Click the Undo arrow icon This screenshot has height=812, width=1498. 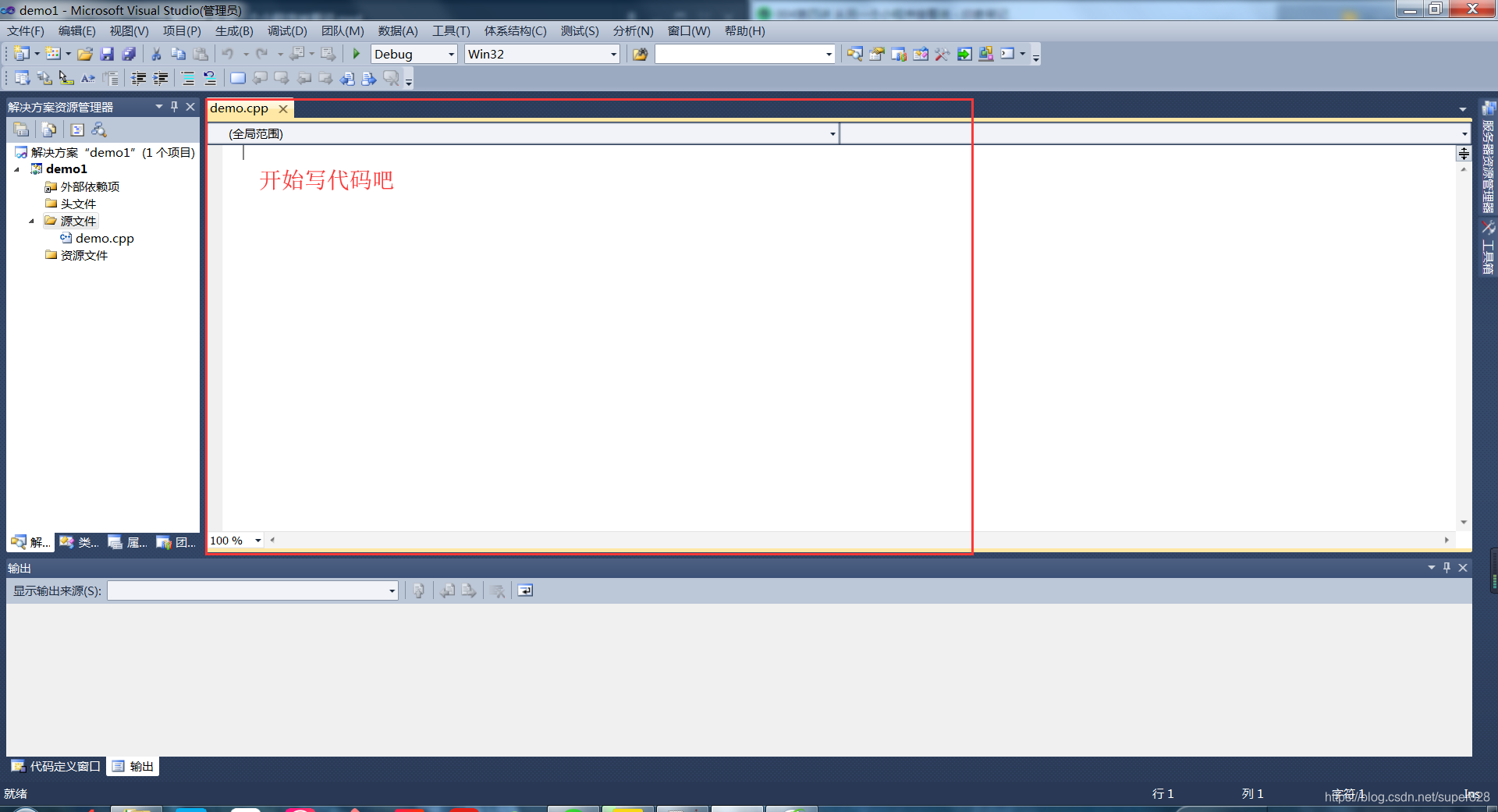228,54
